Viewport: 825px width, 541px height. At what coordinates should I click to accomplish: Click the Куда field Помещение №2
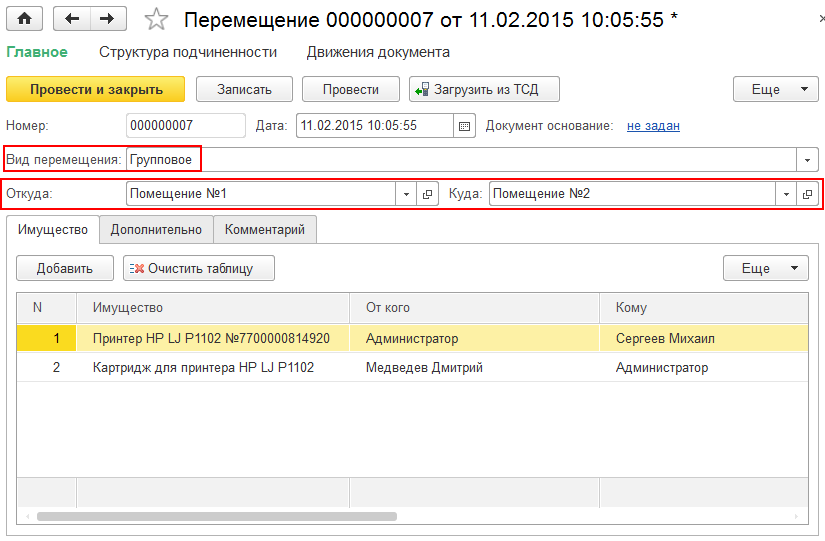(x=632, y=194)
